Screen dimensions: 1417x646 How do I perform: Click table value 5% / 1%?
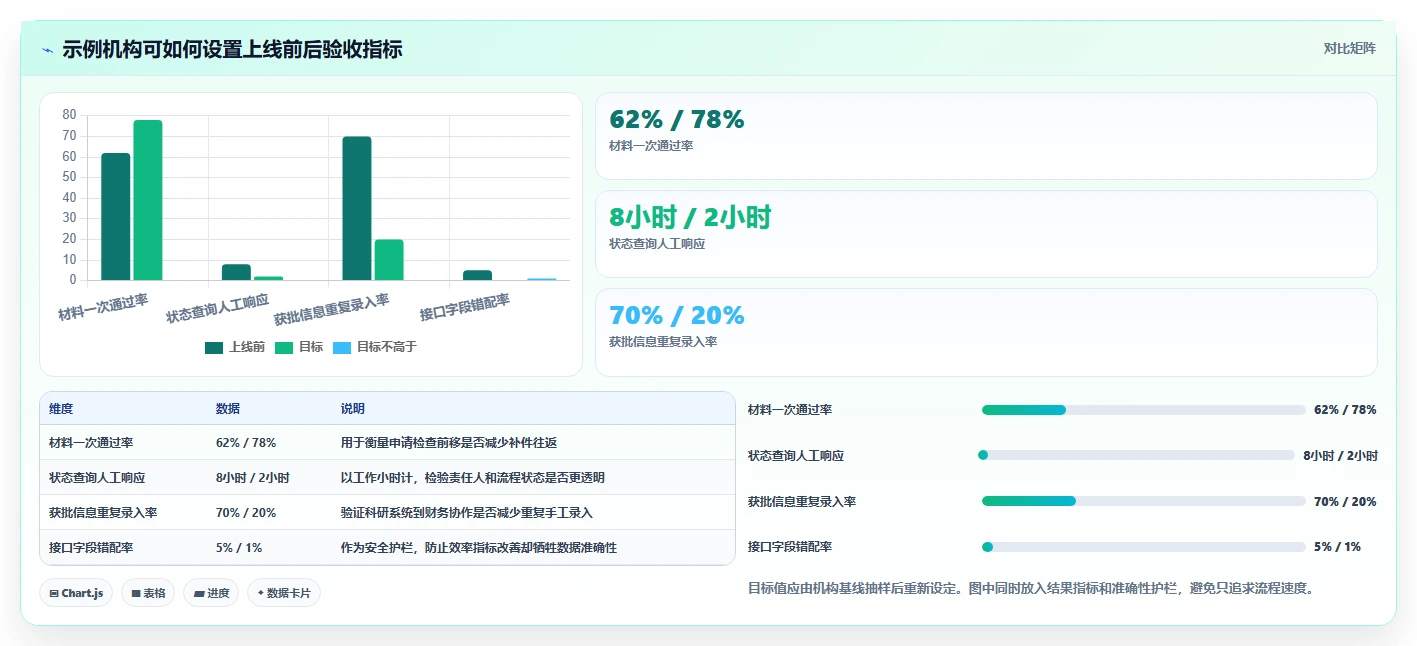click(239, 548)
